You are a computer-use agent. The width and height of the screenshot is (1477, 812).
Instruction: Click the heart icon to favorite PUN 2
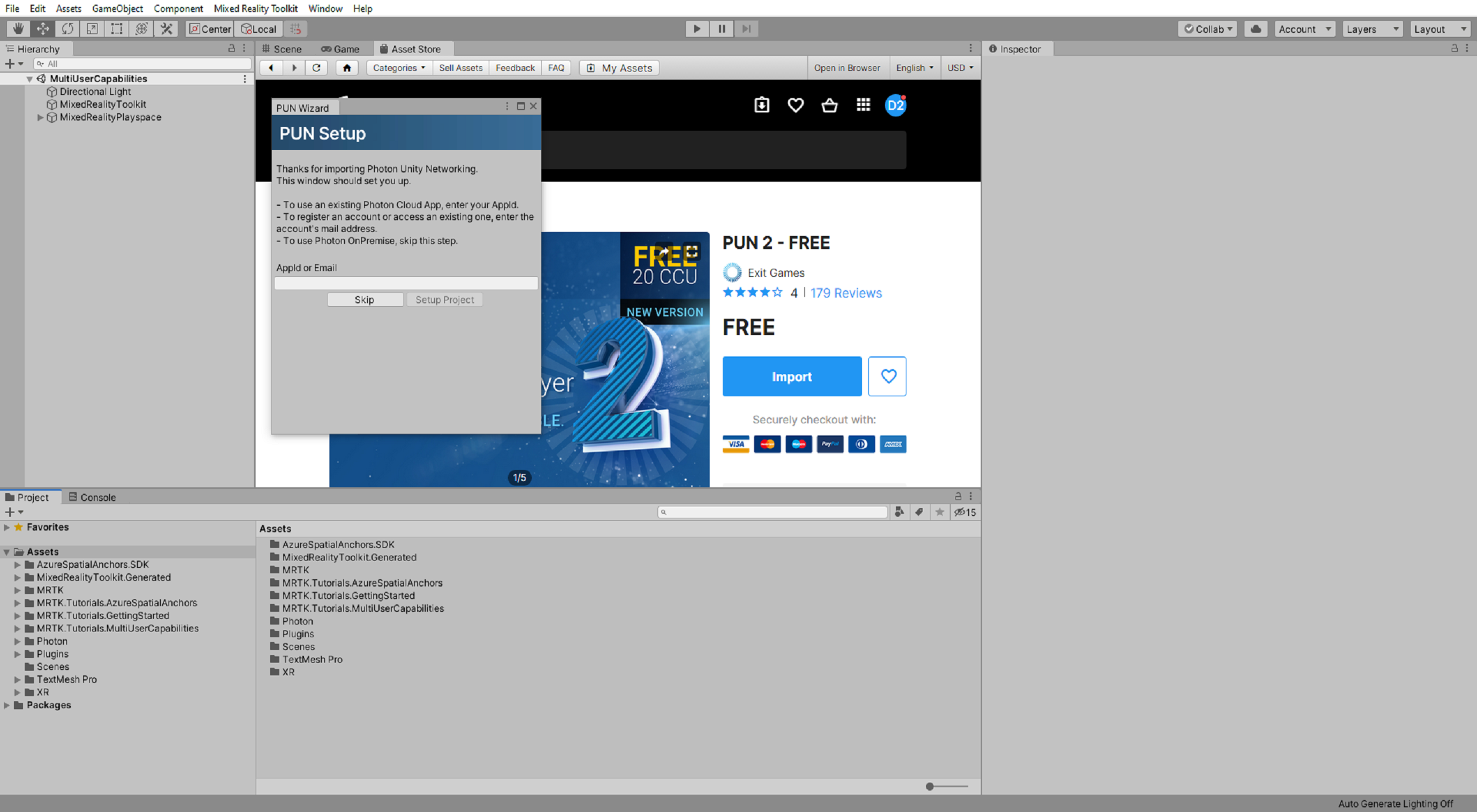click(887, 376)
